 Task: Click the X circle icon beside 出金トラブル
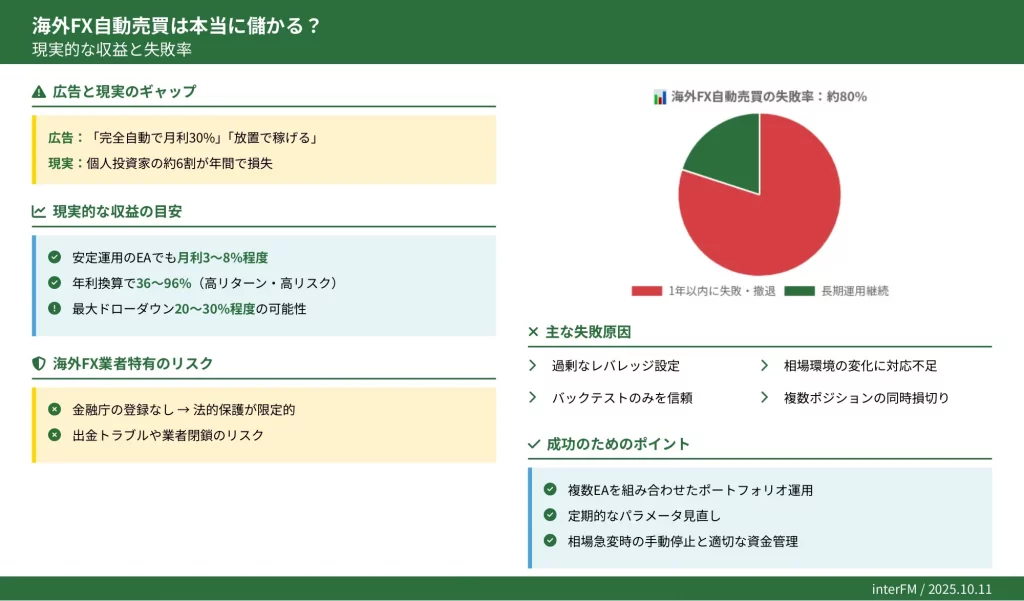tap(54, 435)
